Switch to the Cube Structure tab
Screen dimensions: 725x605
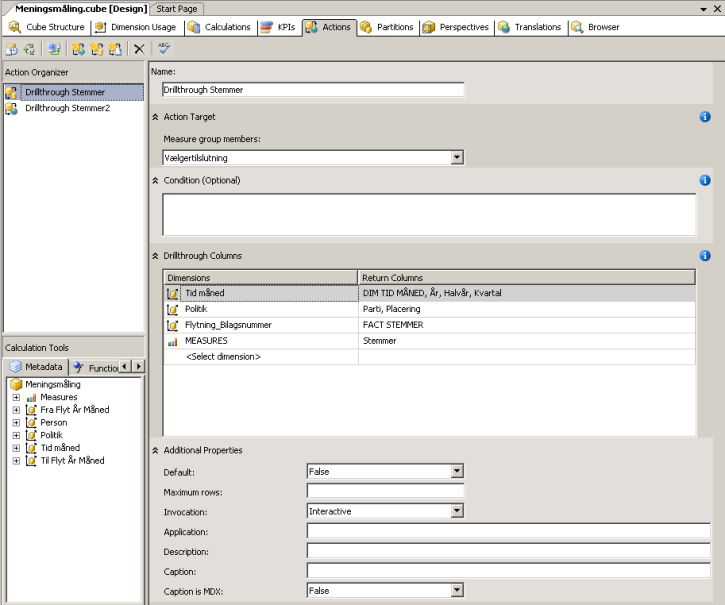coord(47,27)
